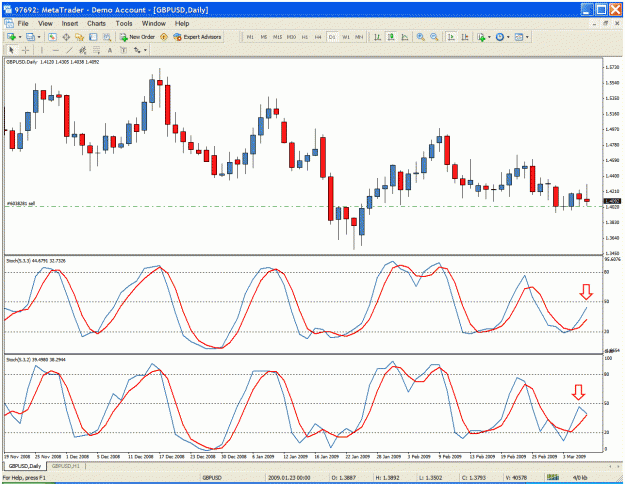The width and height of the screenshot is (625, 484).
Task: Select the Equidistant Channel tool
Action: coord(83,50)
